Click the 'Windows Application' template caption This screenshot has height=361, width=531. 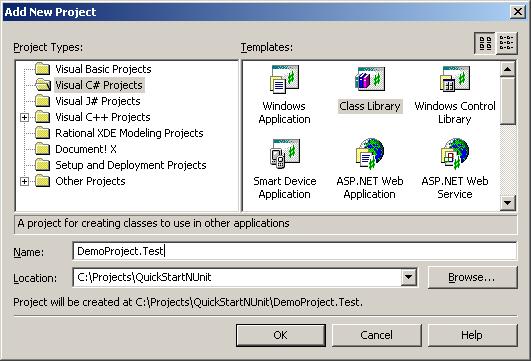[284, 113]
